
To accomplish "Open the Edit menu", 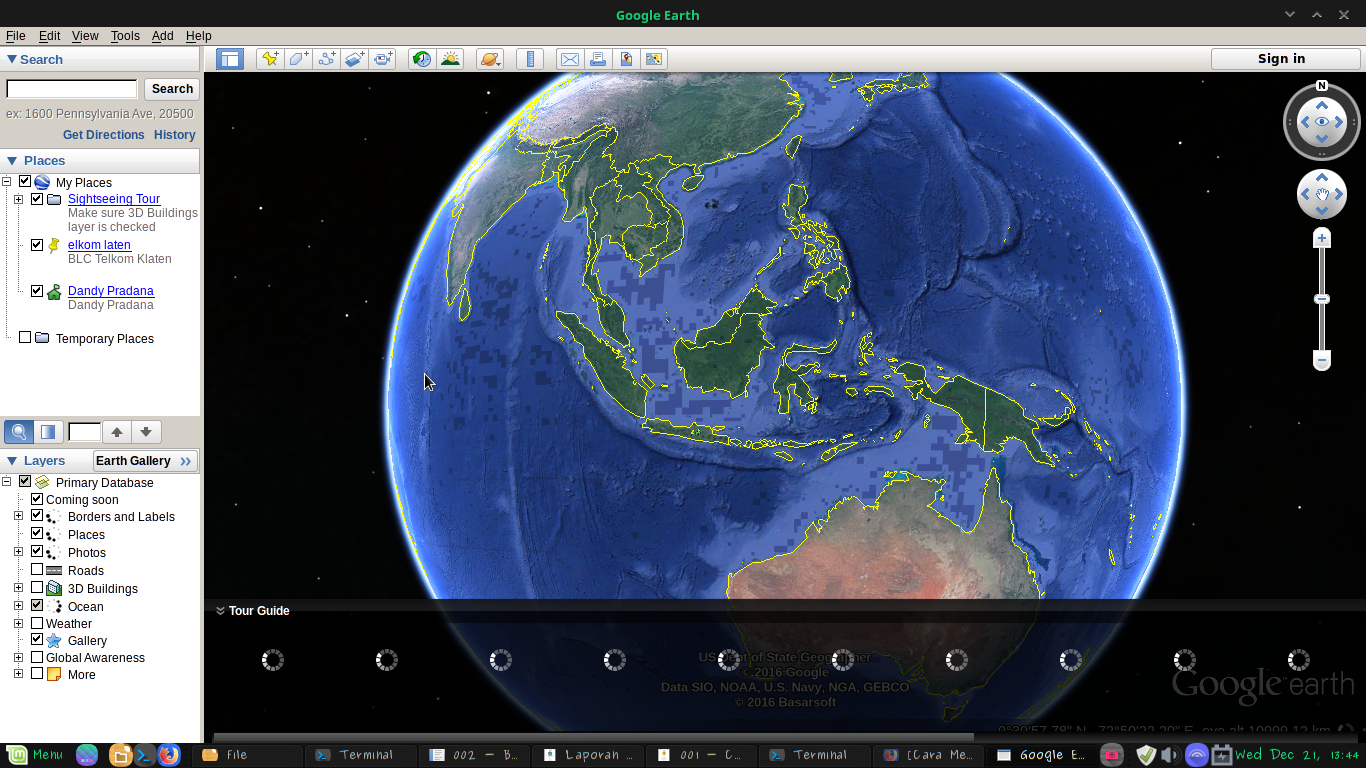I will pyautogui.click(x=49, y=35).
